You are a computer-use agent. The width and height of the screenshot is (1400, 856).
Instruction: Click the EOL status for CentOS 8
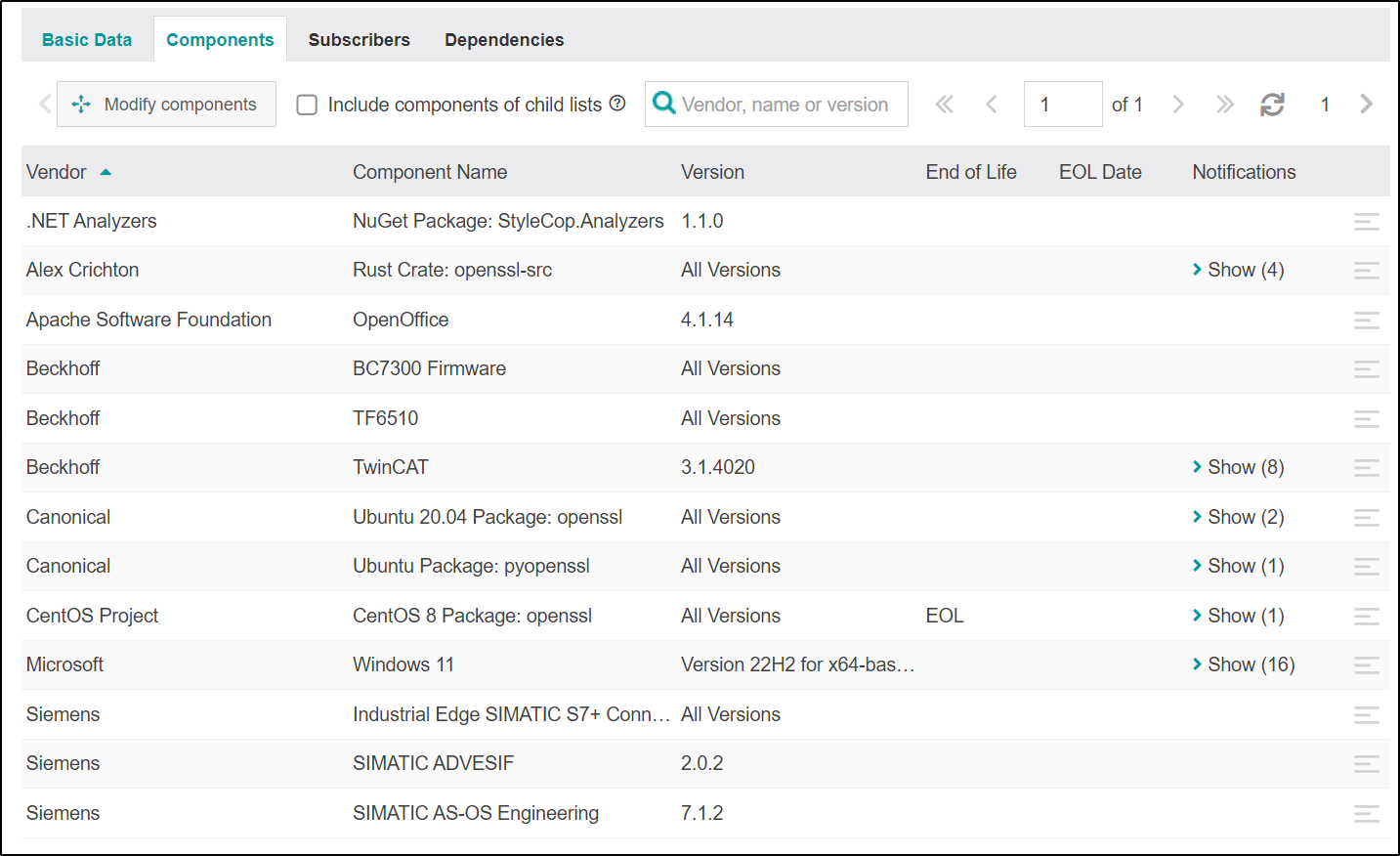pyautogui.click(x=945, y=616)
